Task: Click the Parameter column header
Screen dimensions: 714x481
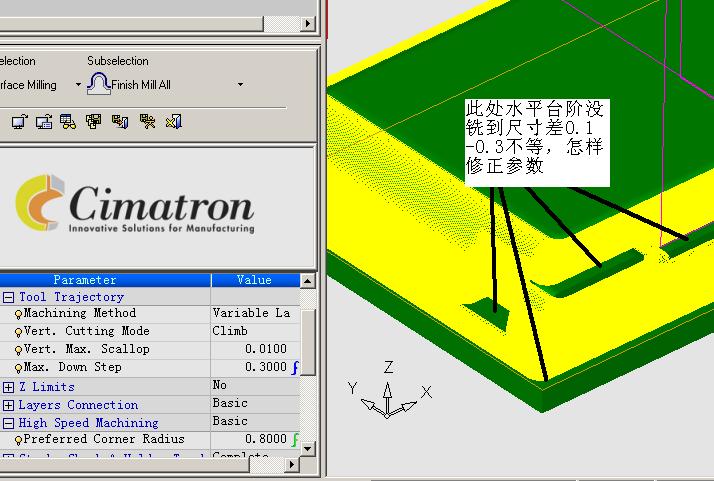Action: (105, 280)
